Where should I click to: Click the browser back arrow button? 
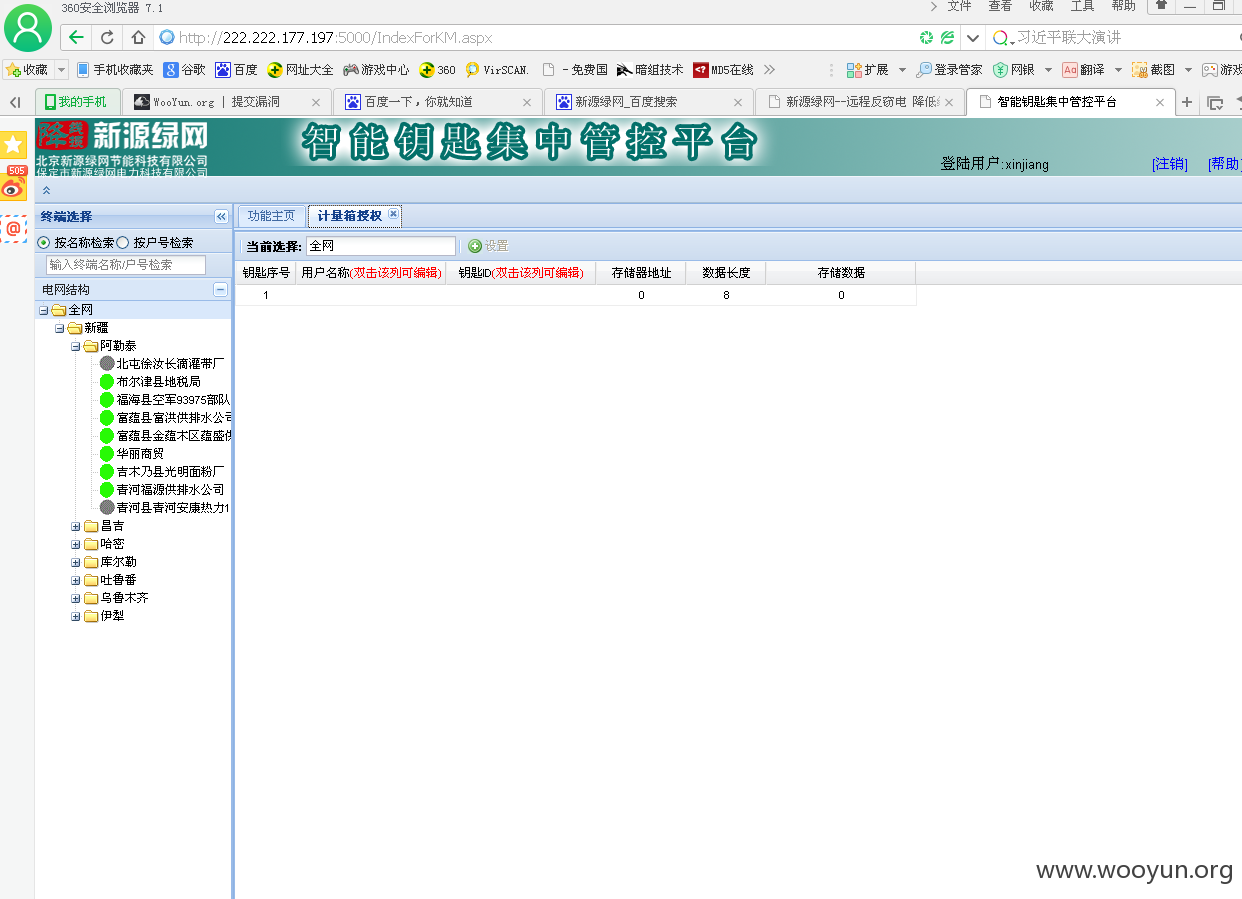click(76, 38)
